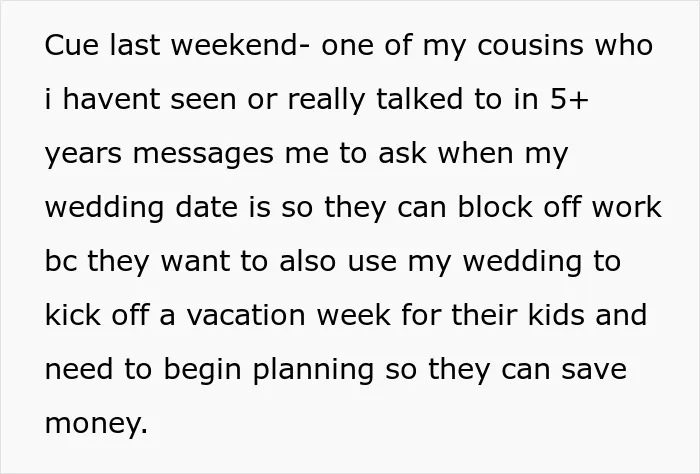
Task: Click the word "years"
Action: pyautogui.click(x=83, y=154)
